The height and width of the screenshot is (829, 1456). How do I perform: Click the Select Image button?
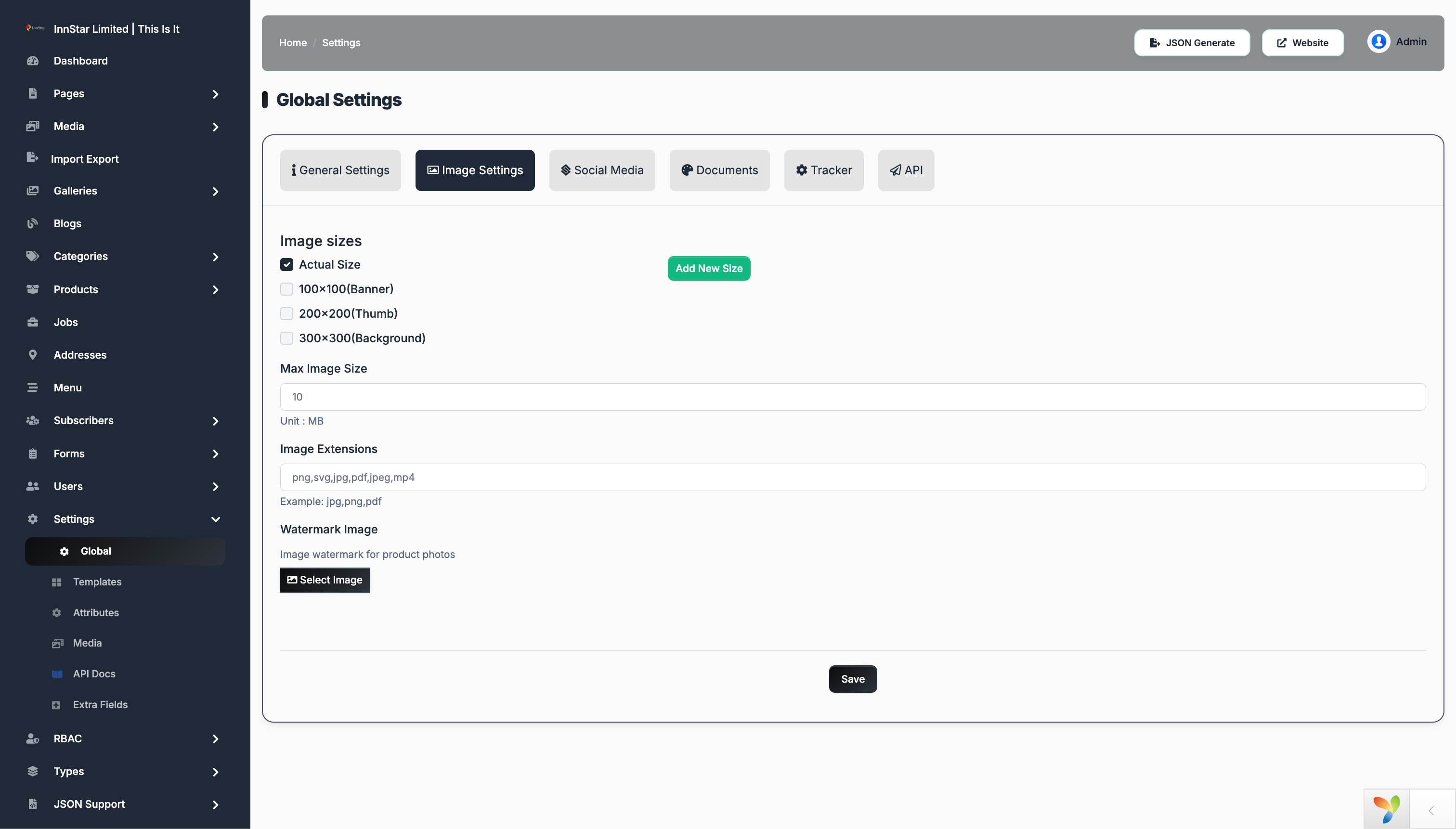[x=325, y=580]
